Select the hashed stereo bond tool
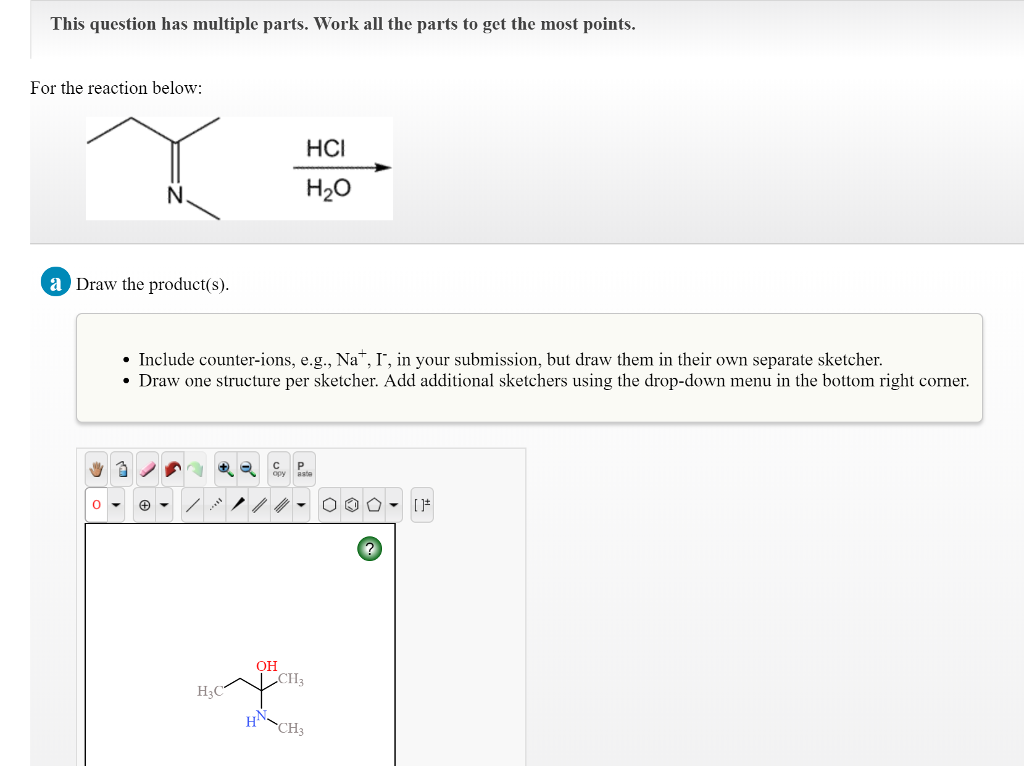The width and height of the screenshot is (1024, 766). [215, 504]
